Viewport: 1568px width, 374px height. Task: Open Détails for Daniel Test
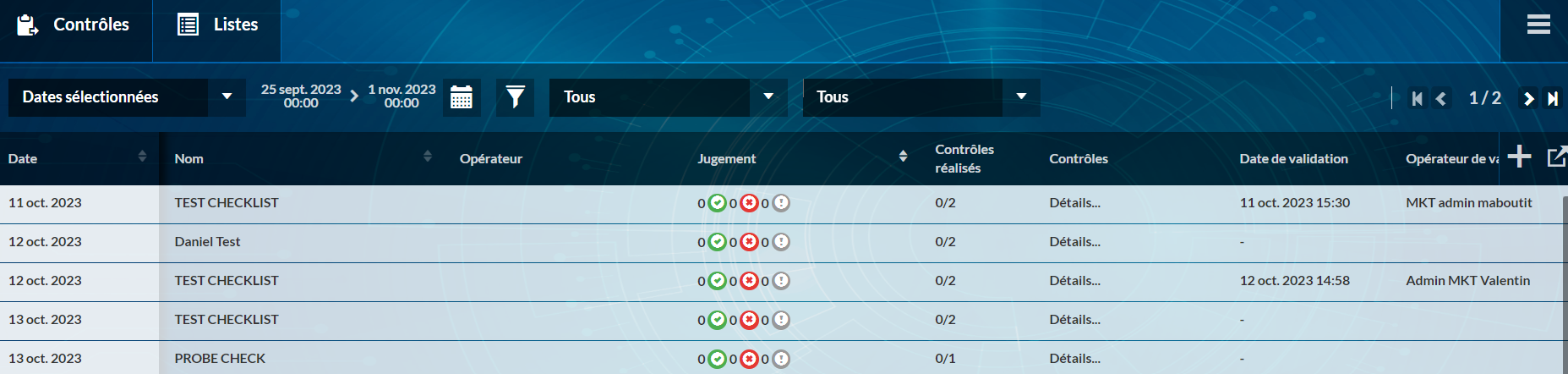(x=1074, y=242)
